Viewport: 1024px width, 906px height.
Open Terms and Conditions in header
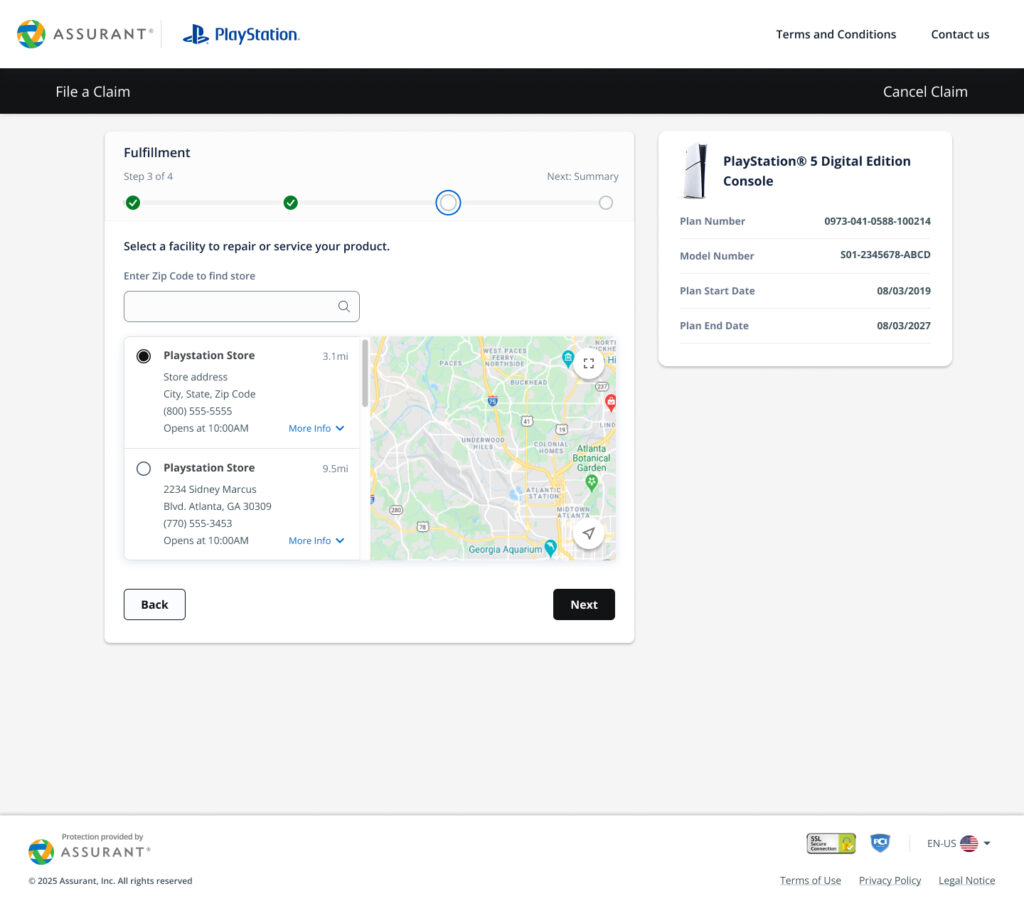836,34
